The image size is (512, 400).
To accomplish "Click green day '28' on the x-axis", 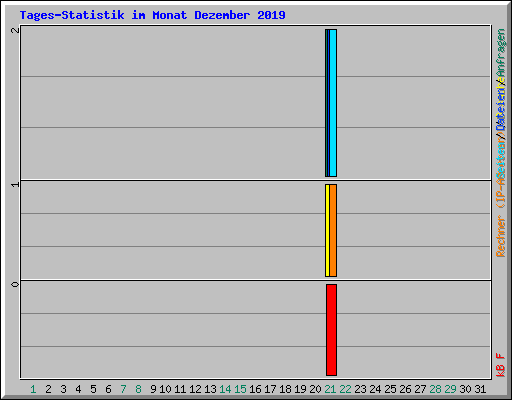I will click(435, 389).
